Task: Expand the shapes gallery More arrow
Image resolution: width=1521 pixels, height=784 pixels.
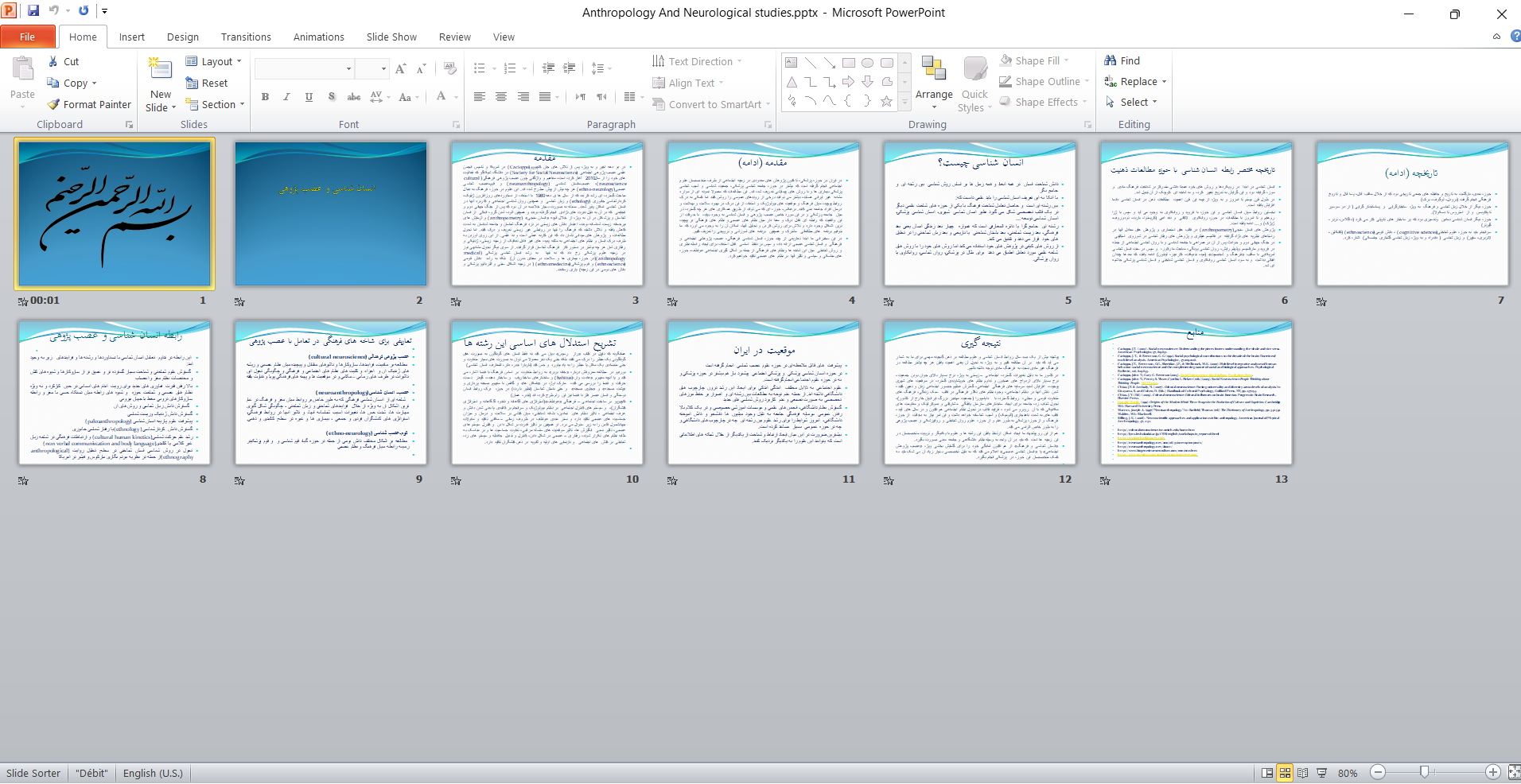Action: (904, 103)
